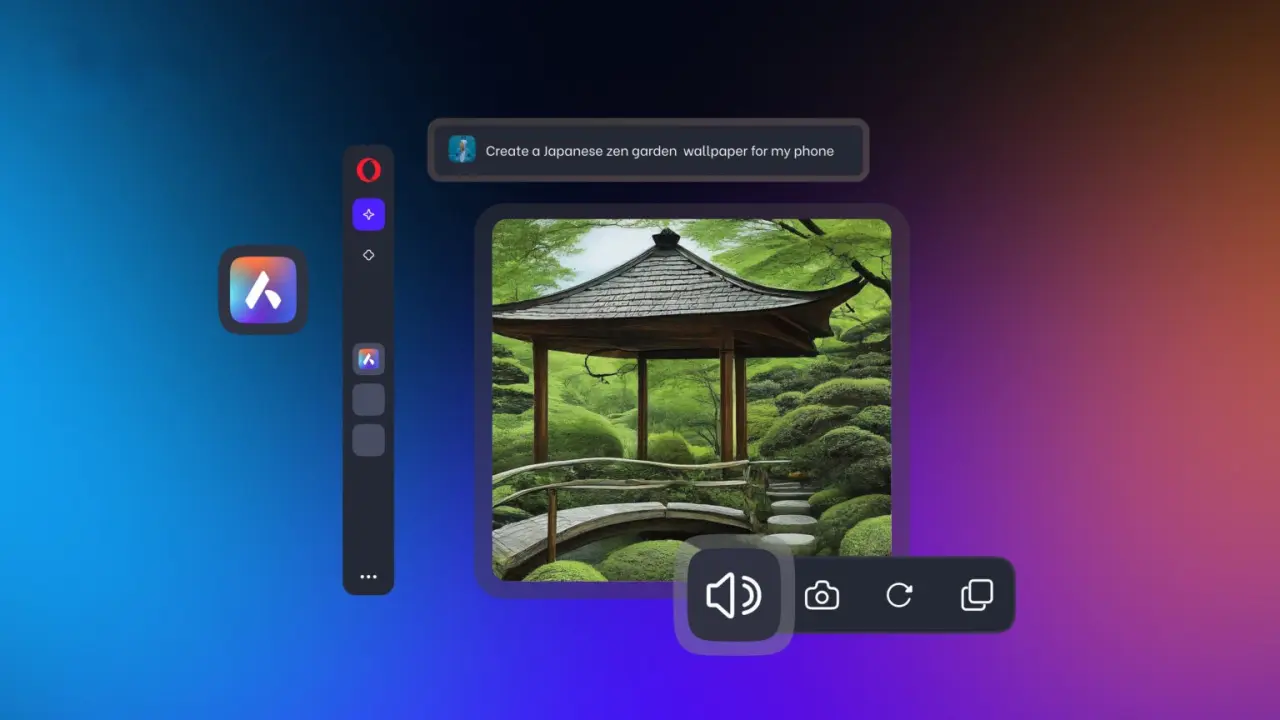Click the large Aria app icon left of sidebar
1280x720 pixels.
pyautogui.click(x=263, y=290)
